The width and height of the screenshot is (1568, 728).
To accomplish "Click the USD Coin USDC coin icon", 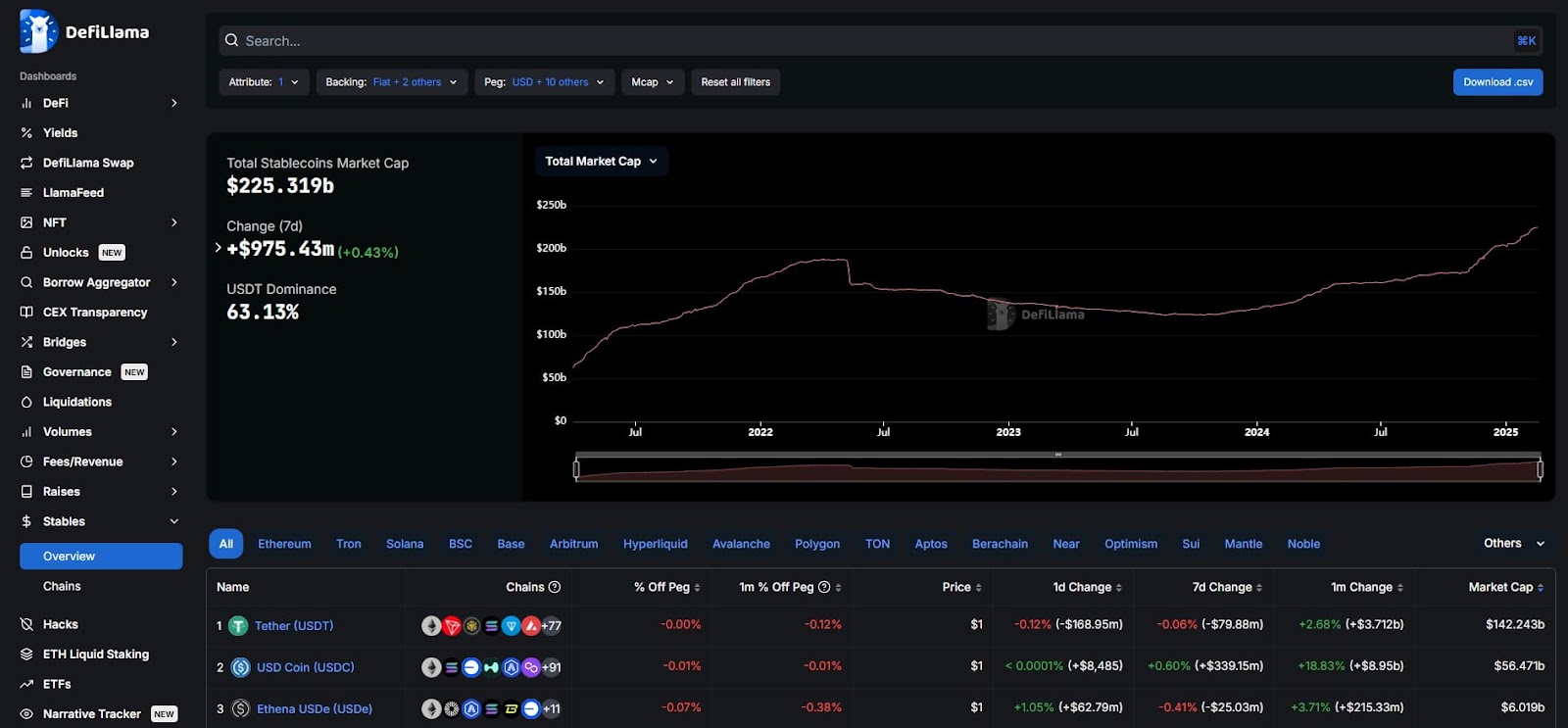I will click(240, 667).
